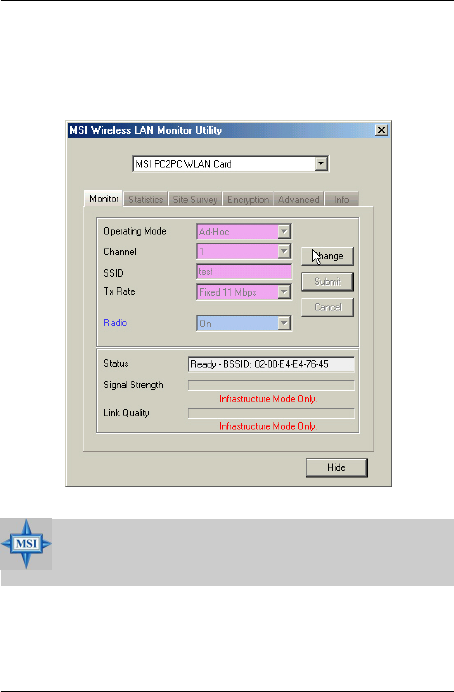
Task: Click the Submit button
Action: 327,282
